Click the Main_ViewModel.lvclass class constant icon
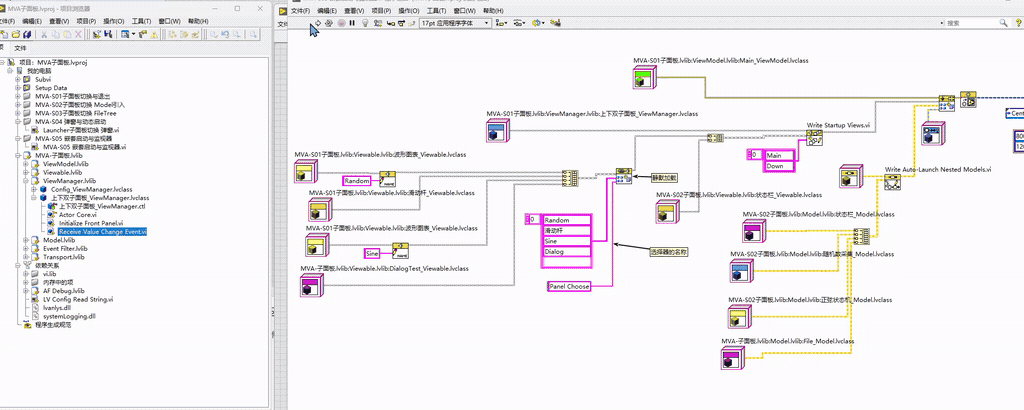 [x=644, y=78]
